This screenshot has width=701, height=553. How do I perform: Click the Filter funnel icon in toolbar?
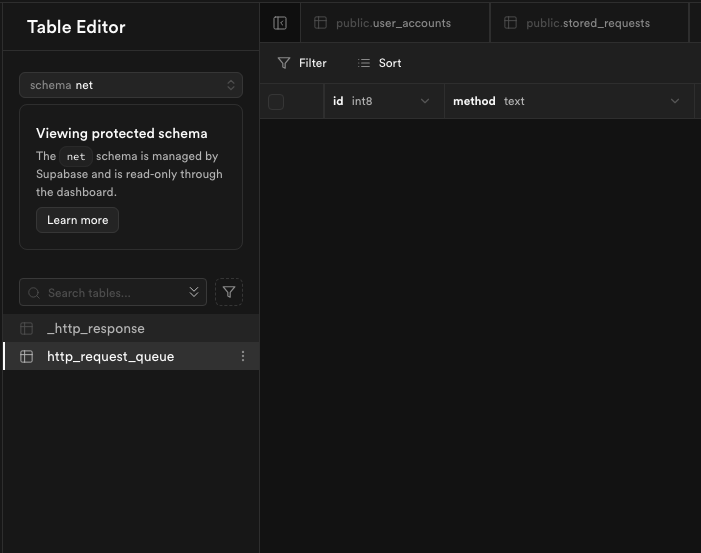pos(284,63)
